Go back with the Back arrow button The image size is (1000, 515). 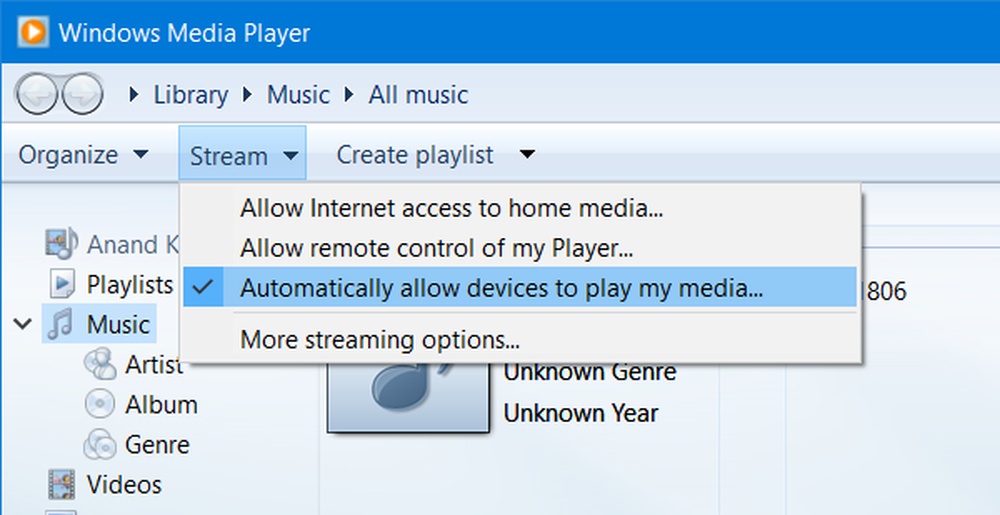(x=36, y=94)
